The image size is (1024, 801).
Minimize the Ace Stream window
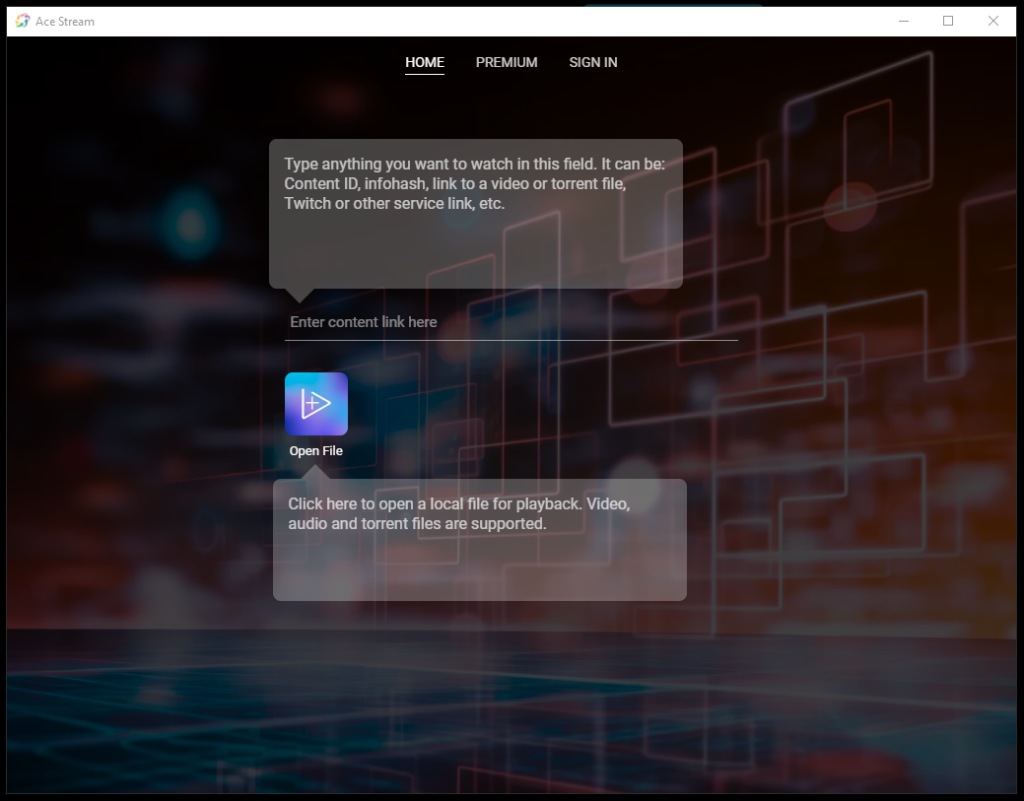(x=904, y=21)
